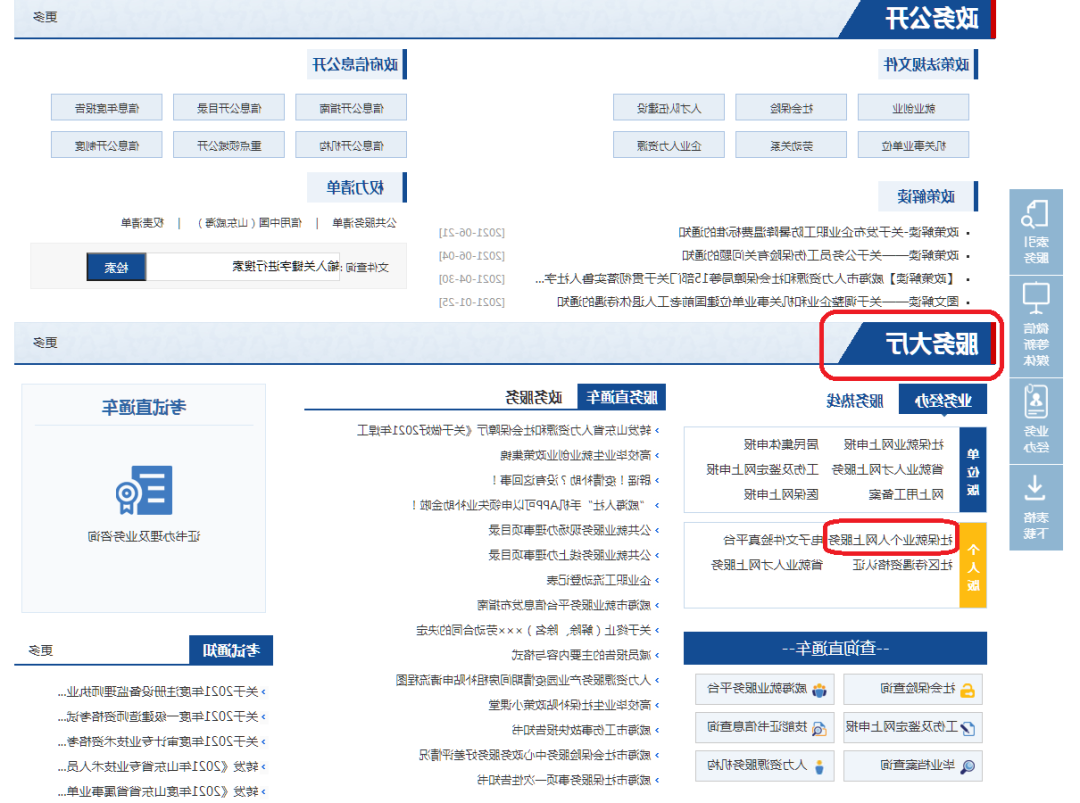Click 劳动关系 button

click(x=791, y=145)
